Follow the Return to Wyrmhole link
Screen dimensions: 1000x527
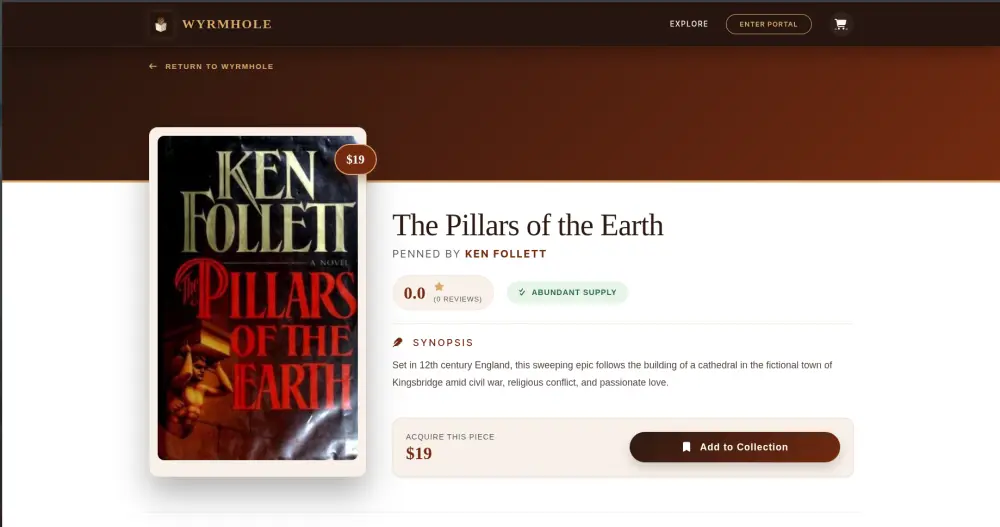pyautogui.click(x=211, y=66)
